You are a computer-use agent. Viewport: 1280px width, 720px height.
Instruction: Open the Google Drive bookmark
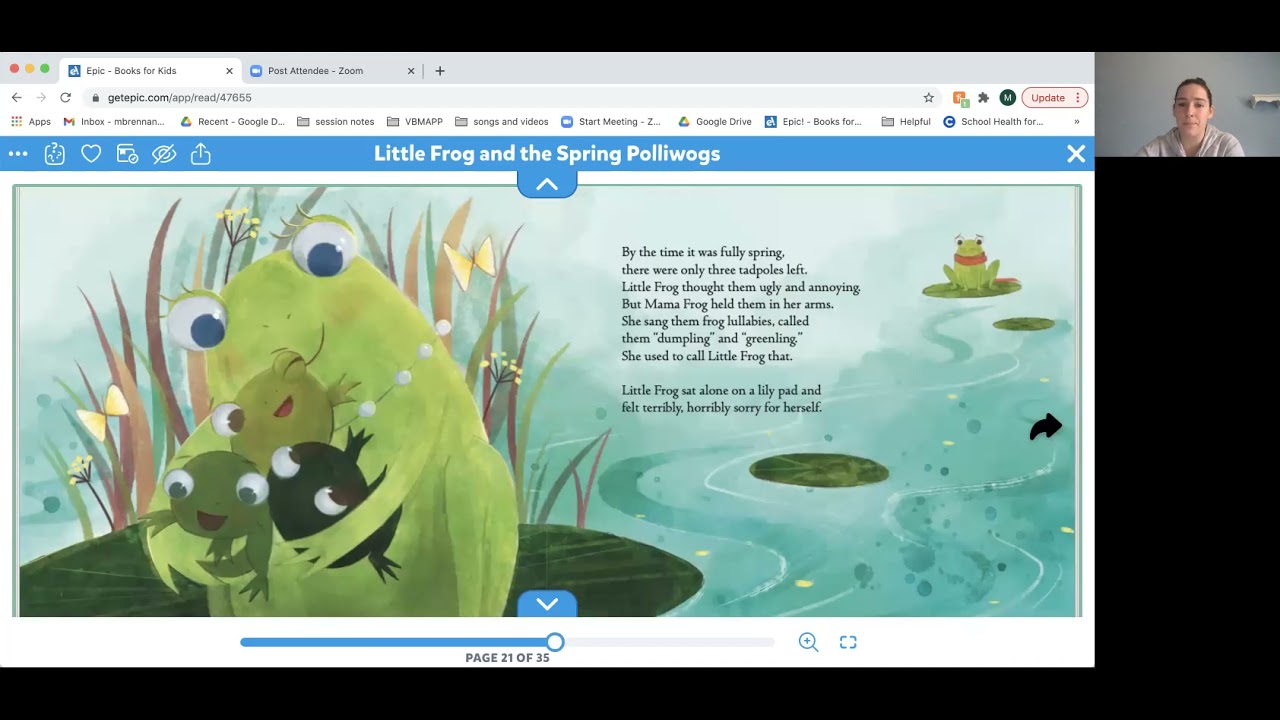click(x=714, y=122)
